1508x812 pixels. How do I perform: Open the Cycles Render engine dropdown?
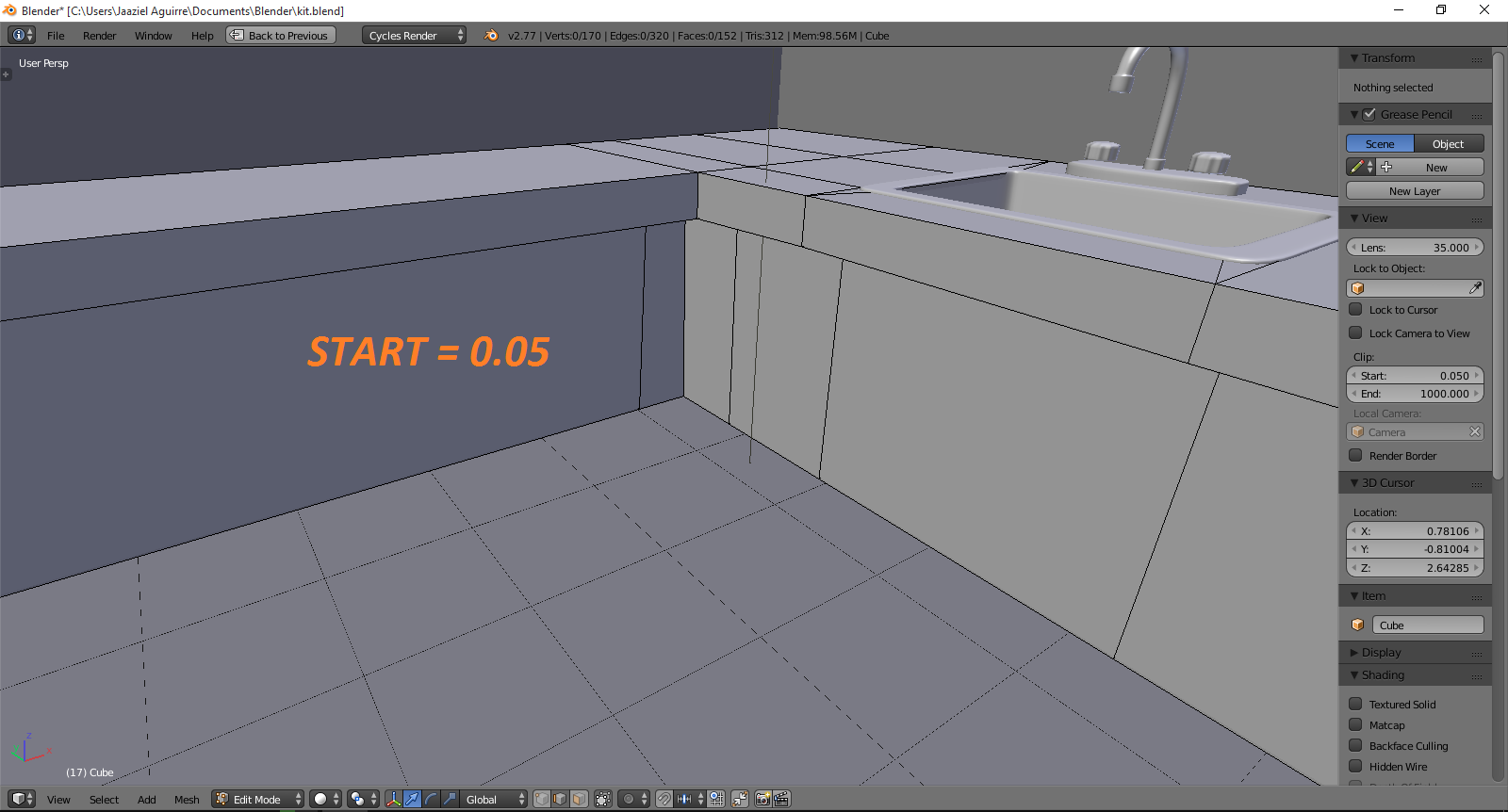[415, 36]
